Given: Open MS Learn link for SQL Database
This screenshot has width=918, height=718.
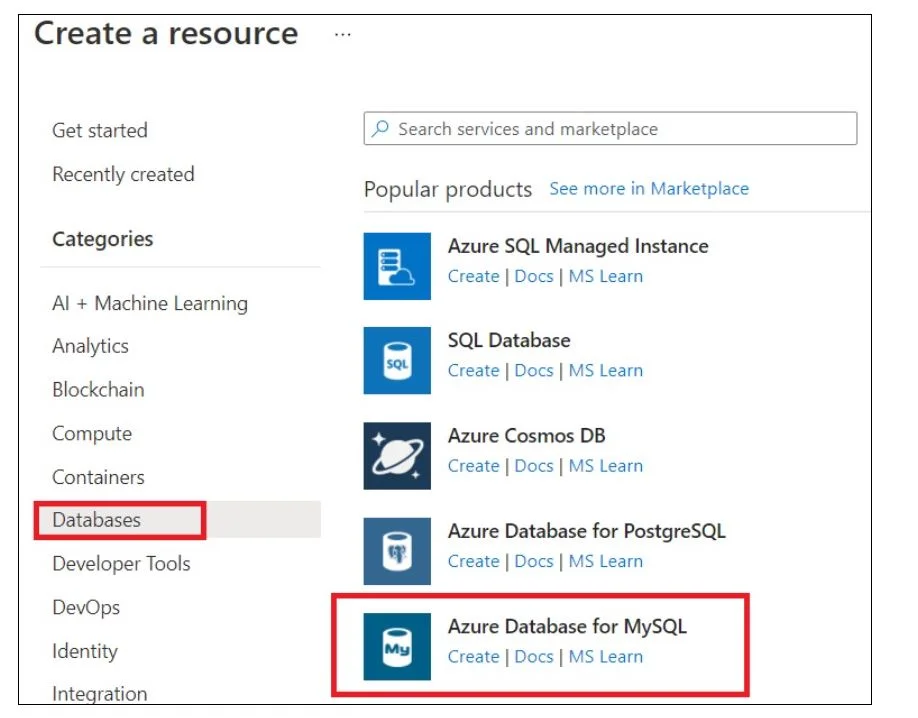Looking at the screenshot, I should point(605,371).
